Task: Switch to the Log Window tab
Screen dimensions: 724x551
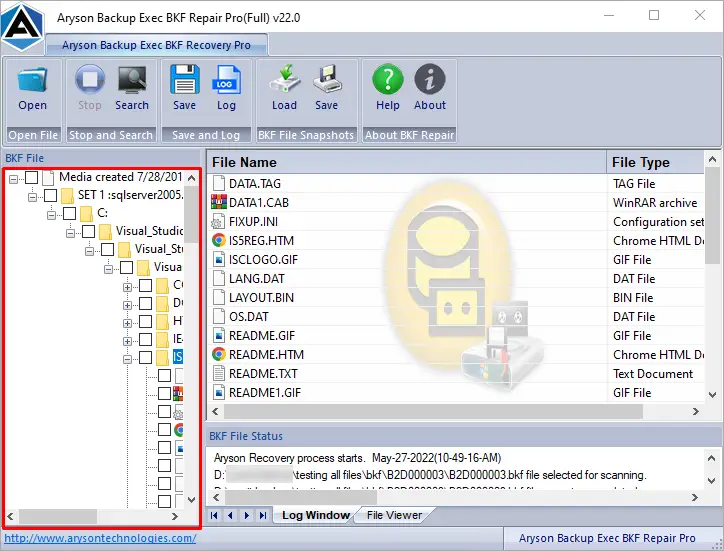Action: 316,515
